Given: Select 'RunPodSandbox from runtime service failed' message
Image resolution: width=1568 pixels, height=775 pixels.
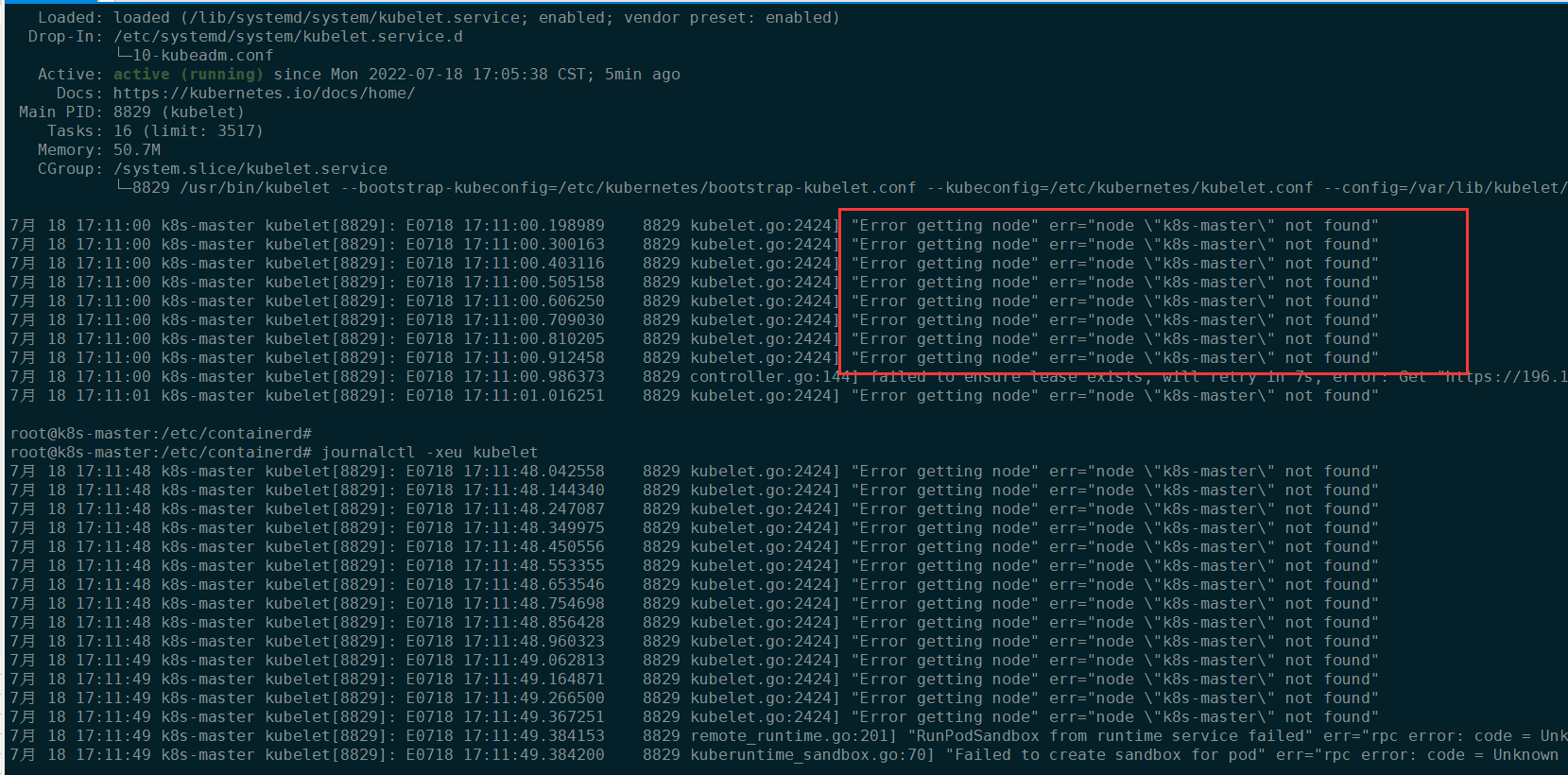Looking at the screenshot, I should click(1111, 735).
